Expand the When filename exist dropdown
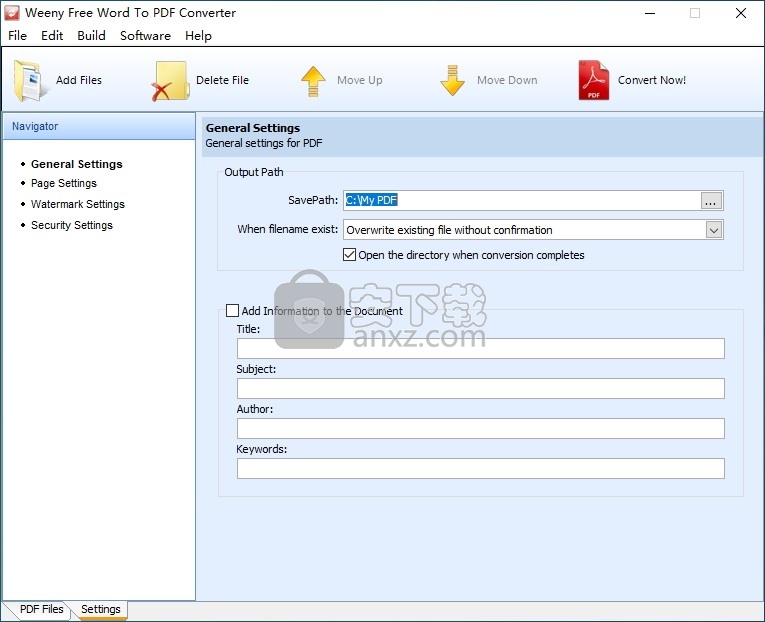The width and height of the screenshot is (765, 622). [713, 230]
